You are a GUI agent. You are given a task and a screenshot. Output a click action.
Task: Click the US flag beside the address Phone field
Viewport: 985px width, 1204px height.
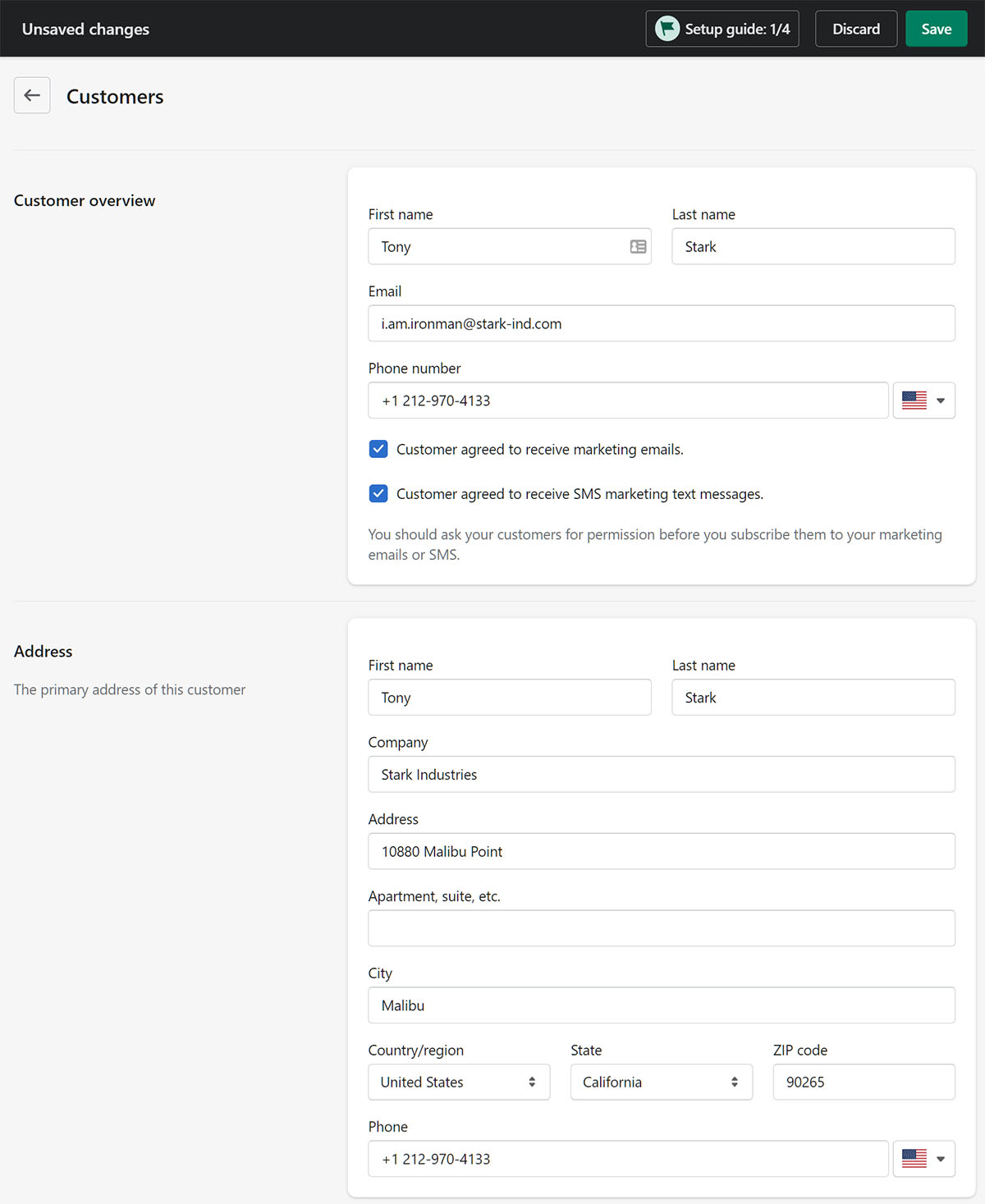[914, 1159]
